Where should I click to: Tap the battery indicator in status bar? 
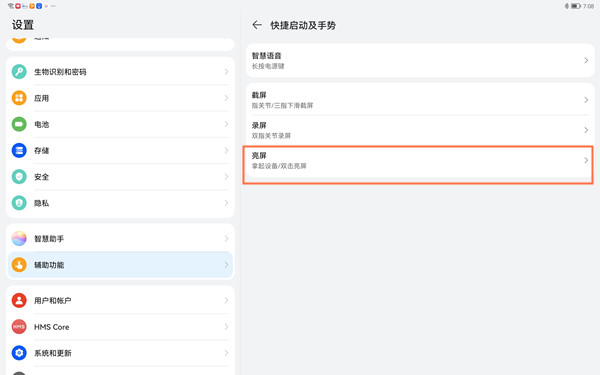pos(576,6)
